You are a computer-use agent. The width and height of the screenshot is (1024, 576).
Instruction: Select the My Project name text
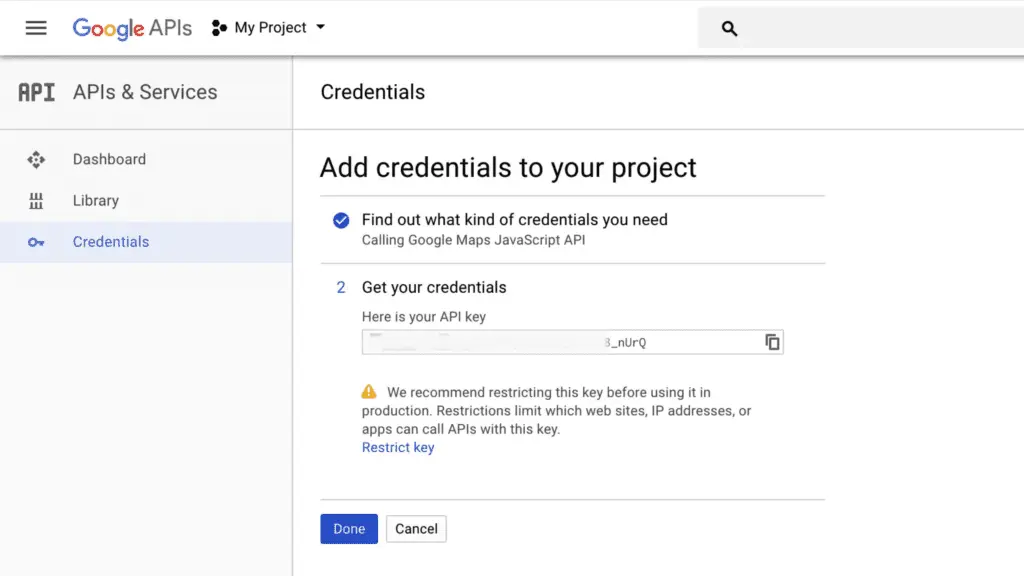(x=270, y=27)
